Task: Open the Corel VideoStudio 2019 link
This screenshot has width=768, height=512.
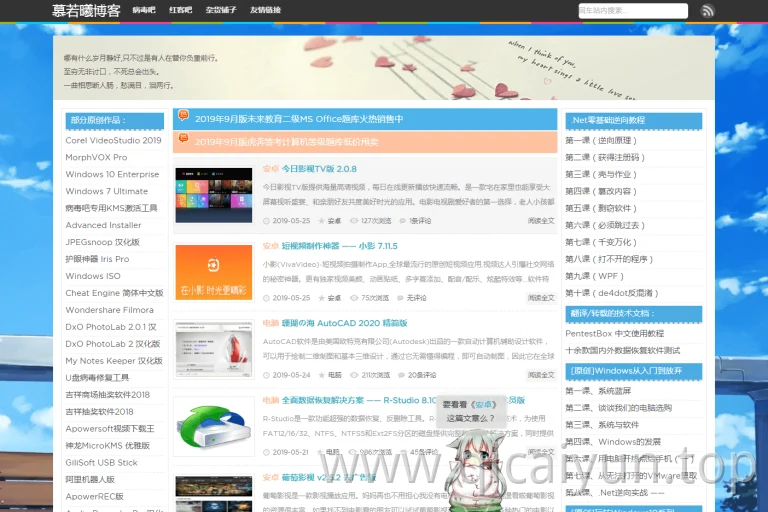Action: point(113,140)
